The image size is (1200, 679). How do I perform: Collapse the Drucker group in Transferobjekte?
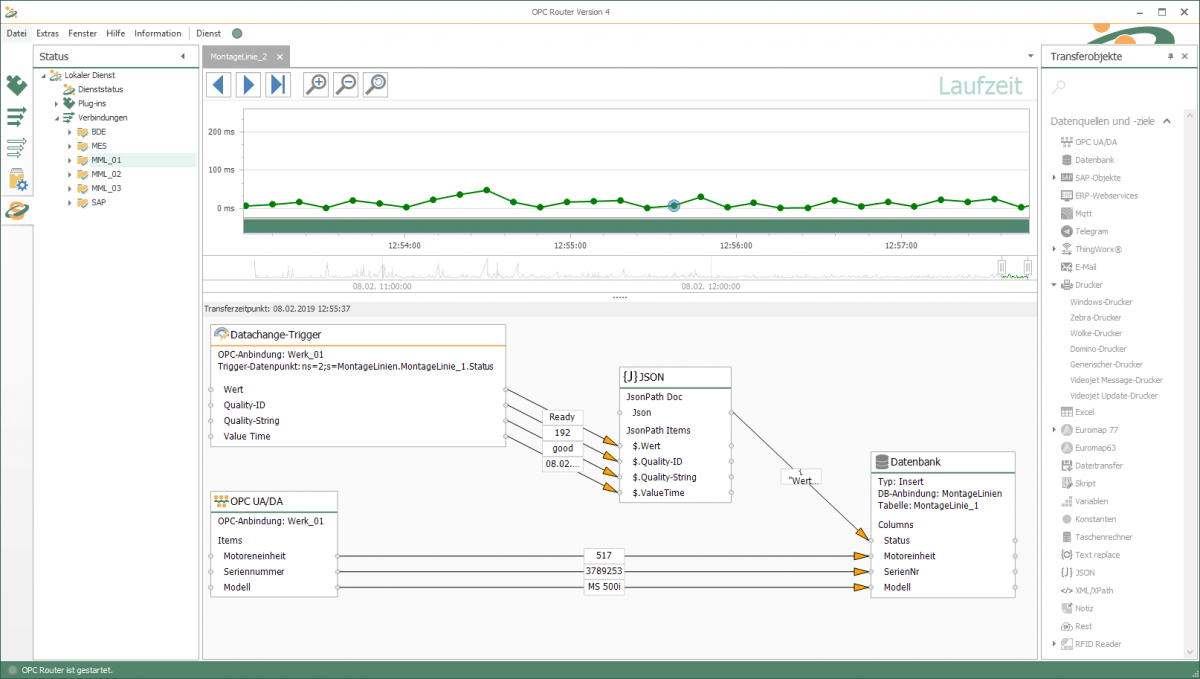click(1054, 285)
